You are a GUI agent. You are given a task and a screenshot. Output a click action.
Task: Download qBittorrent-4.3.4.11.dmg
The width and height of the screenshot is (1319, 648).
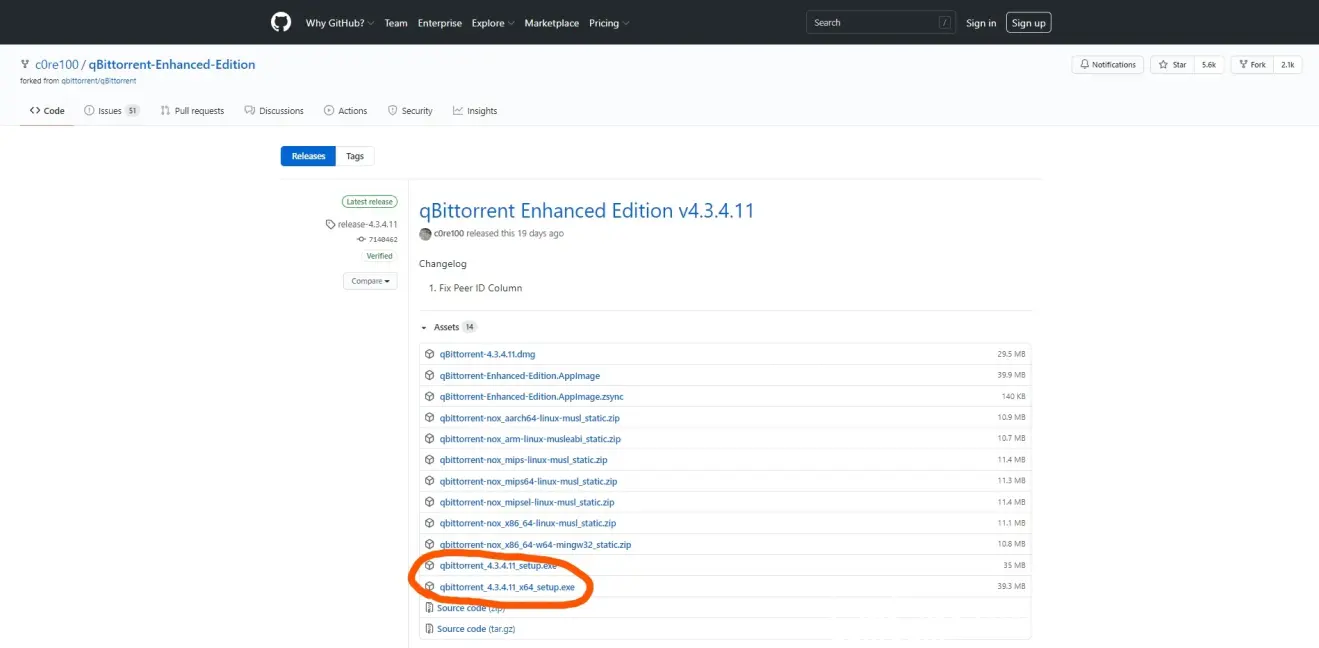(x=487, y=354)
